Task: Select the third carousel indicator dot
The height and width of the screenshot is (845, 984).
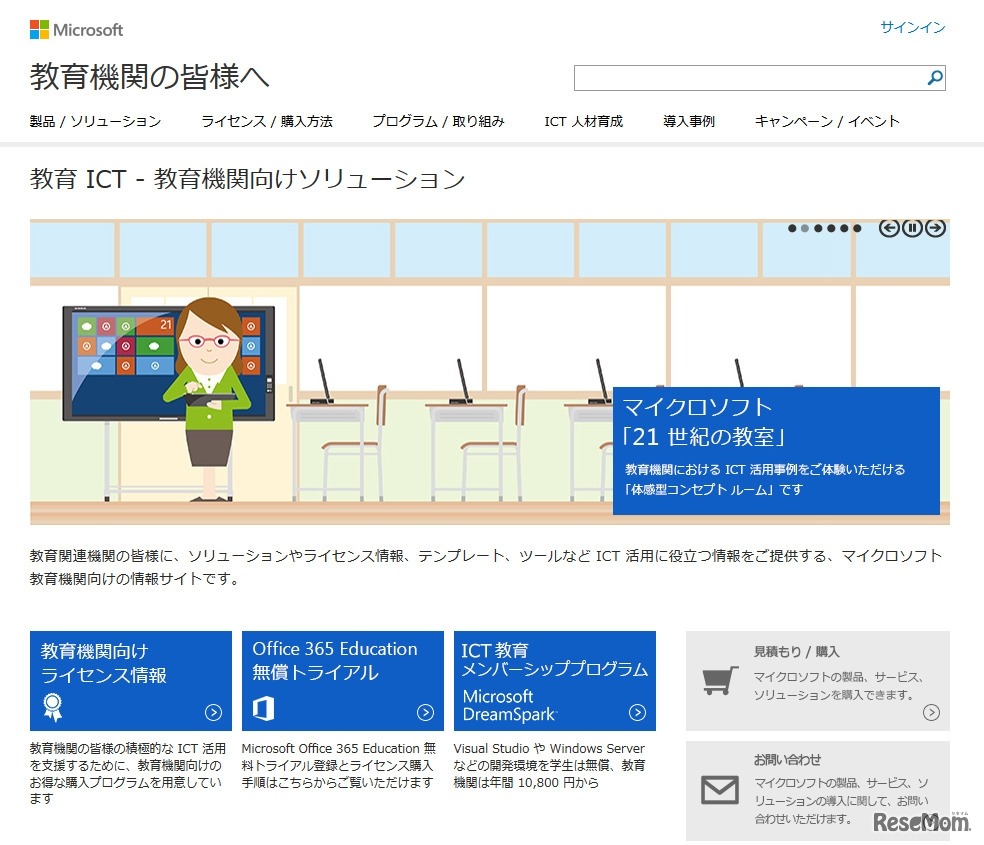Action: pyautogui.click(x=819, y=228)
